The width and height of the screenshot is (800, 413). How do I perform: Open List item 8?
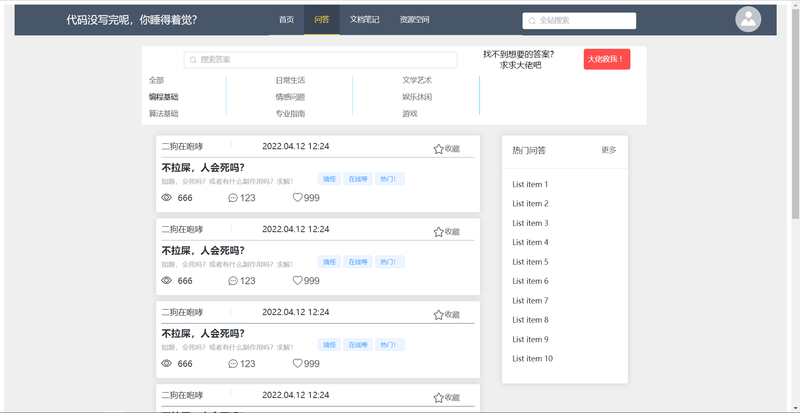[530, 320]
